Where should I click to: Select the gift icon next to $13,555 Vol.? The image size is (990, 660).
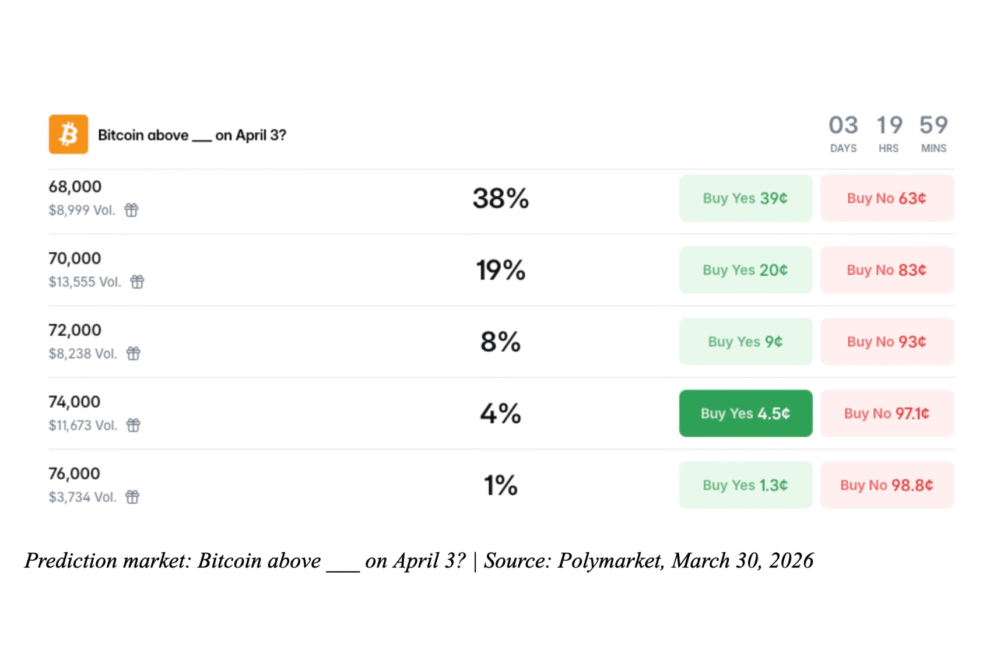[137, 282]
